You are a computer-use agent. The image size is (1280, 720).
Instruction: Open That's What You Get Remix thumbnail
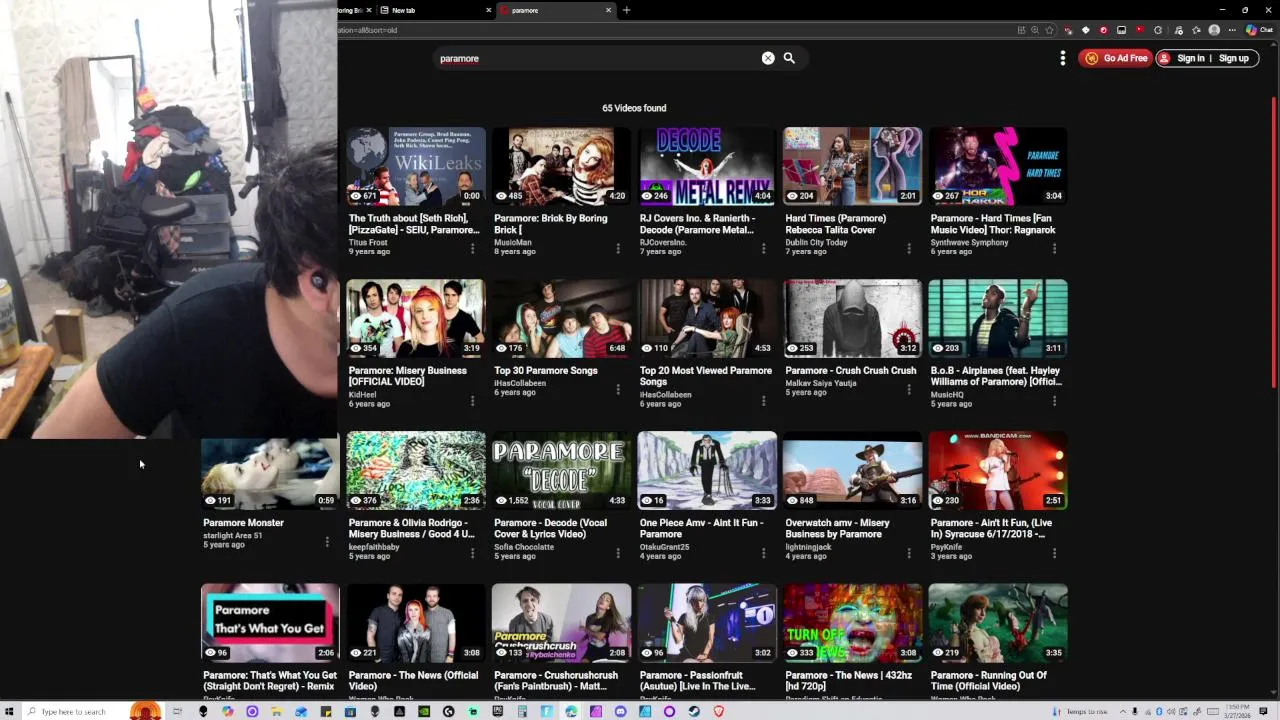click(x=270, y=623)
